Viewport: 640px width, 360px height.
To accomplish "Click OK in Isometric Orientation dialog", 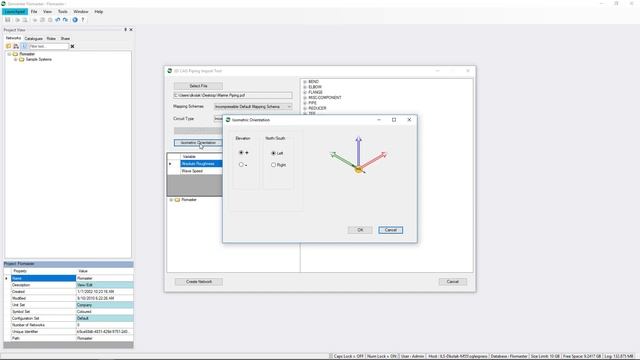I will pyautogui.click(x=360, y=230).
